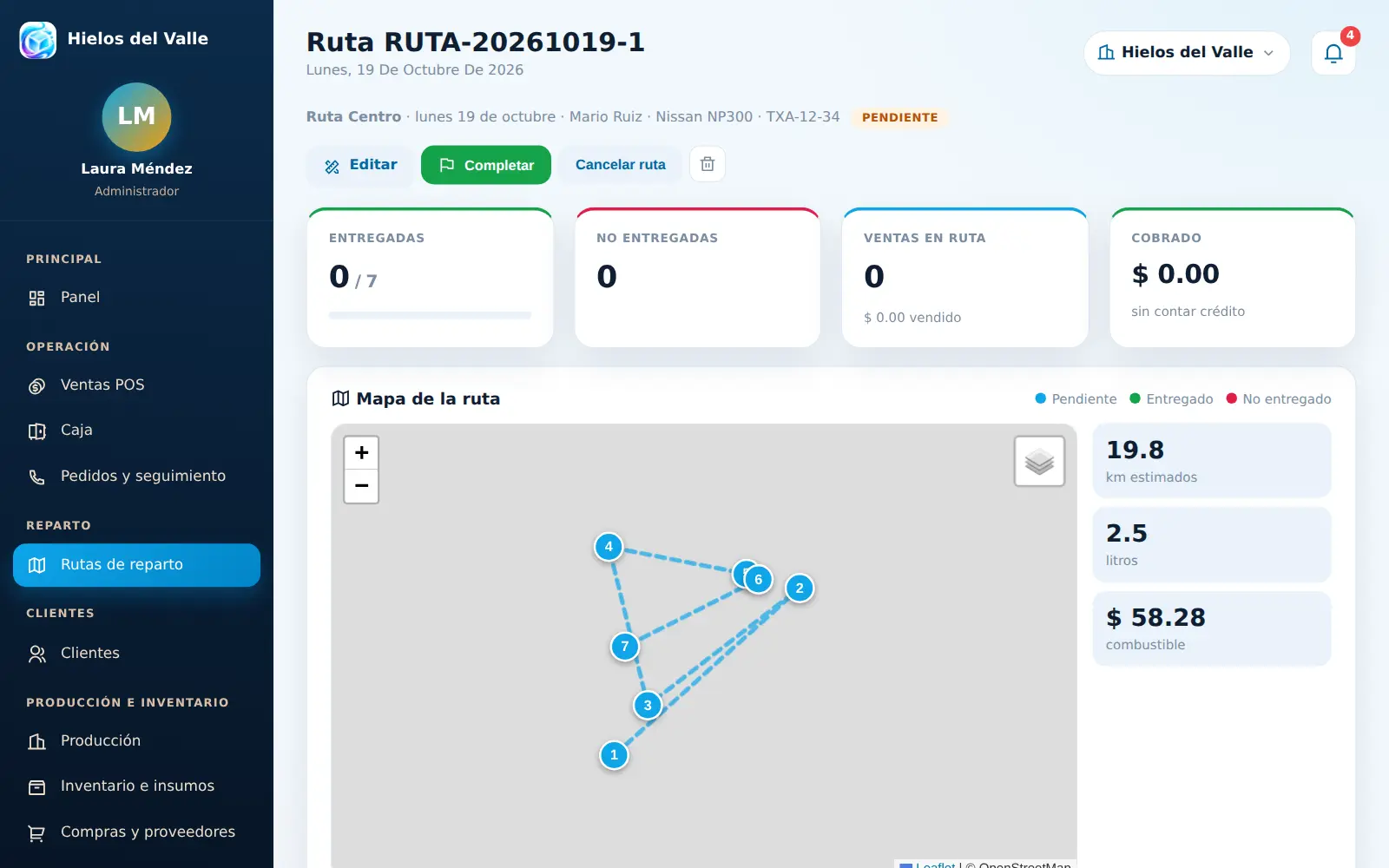Viewport: 1389px width, 868px height.
Task: Open Caja in sidebar
Action: [136, 431]
